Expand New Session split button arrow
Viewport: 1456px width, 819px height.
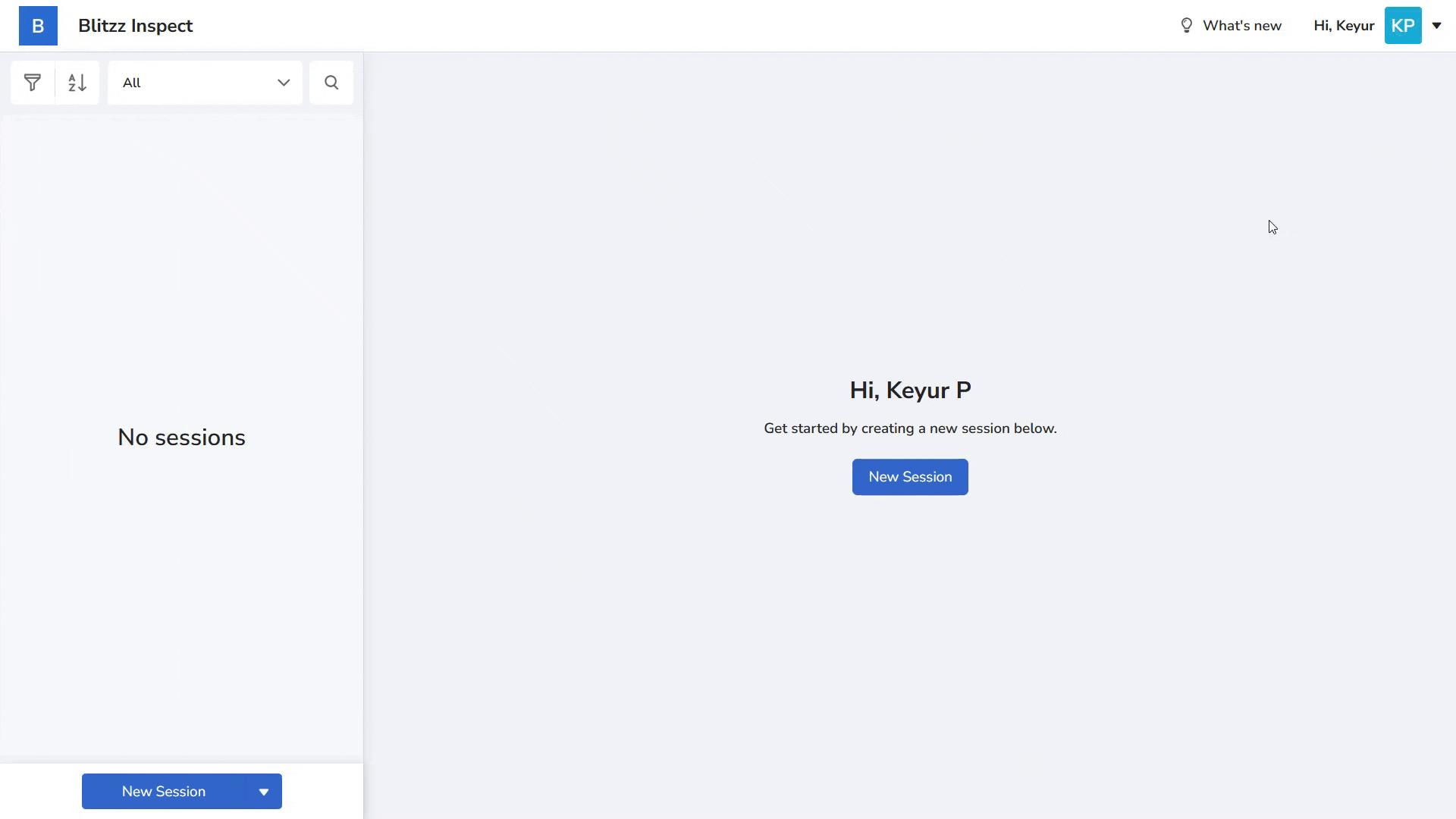point(264,792)
